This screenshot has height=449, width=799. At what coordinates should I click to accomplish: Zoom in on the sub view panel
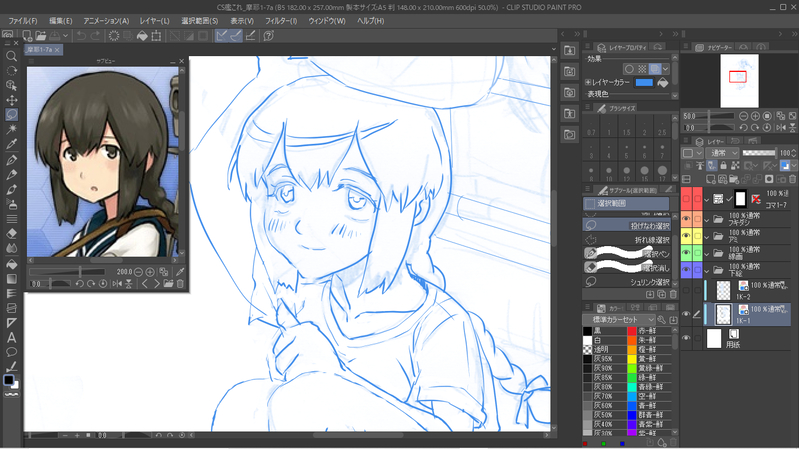coord(150,272)
